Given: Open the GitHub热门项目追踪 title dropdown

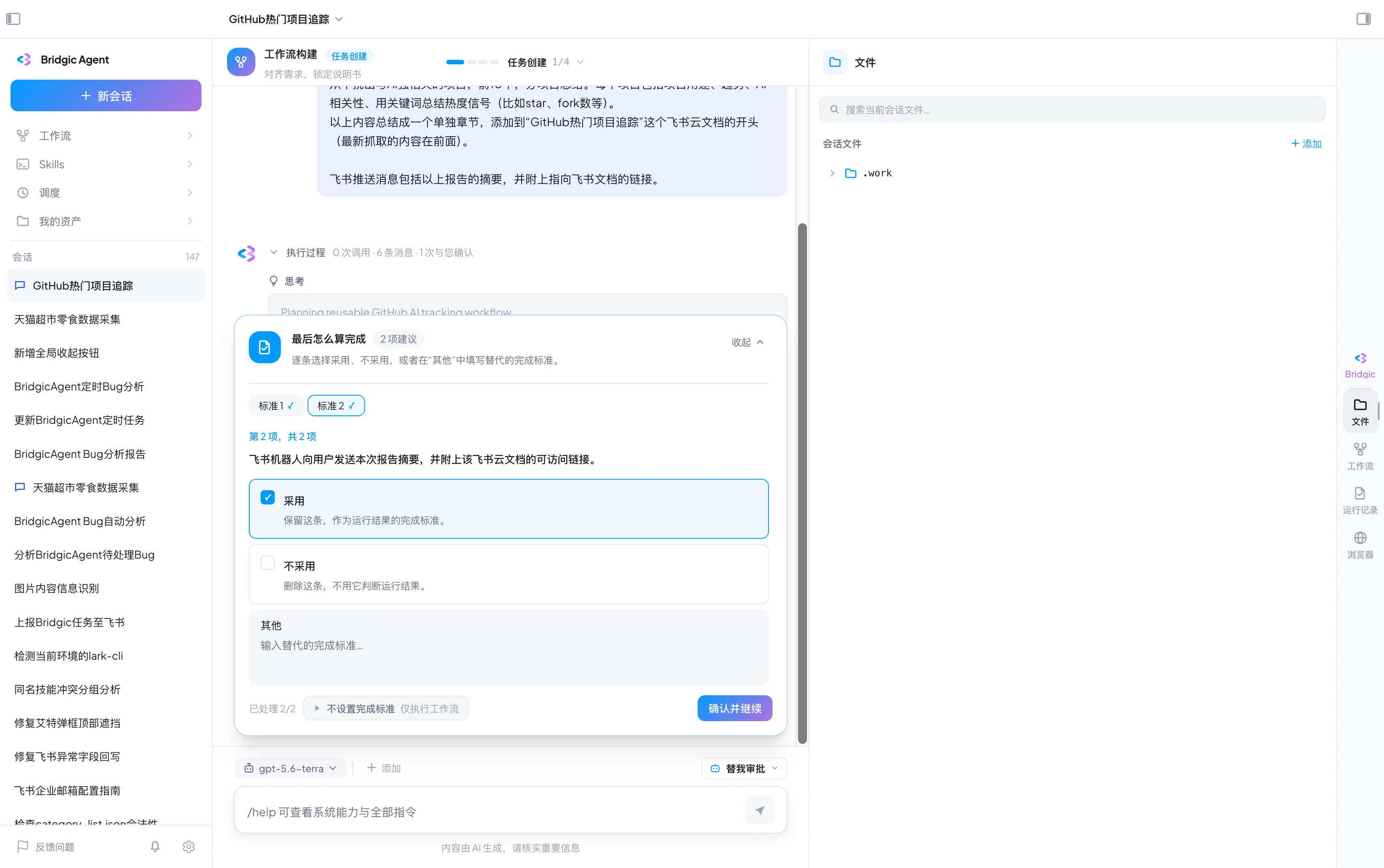Looking at the screenshot, I should tap(339, 19).
